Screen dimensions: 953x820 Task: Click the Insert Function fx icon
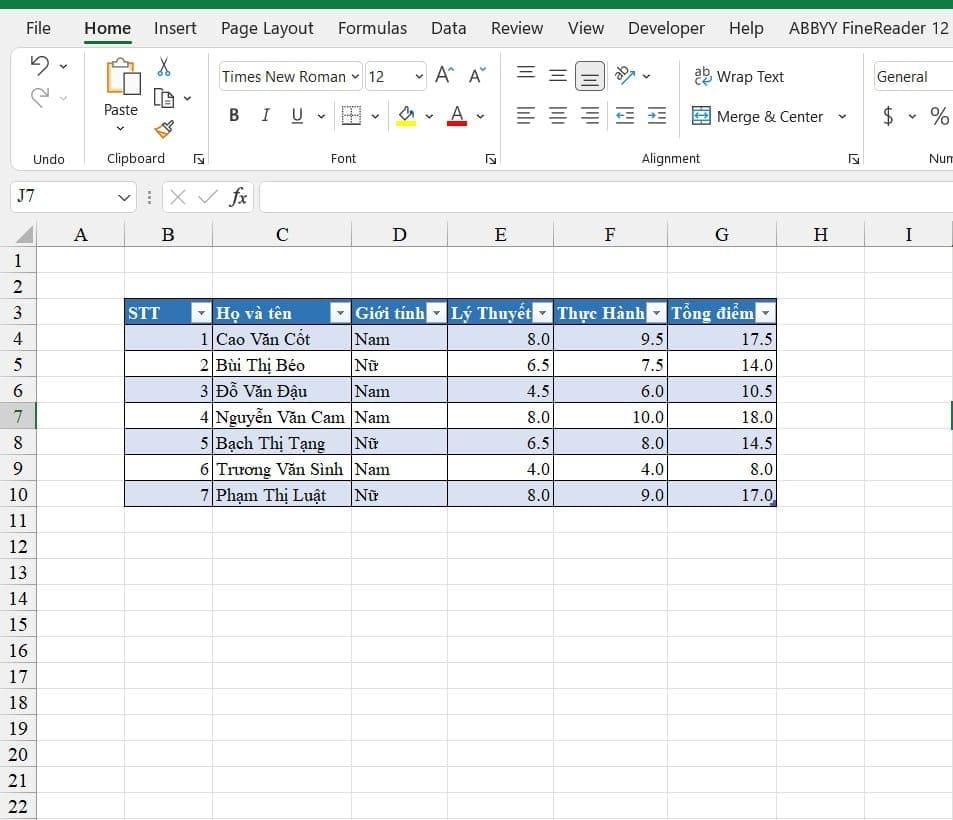pos(238,197)
